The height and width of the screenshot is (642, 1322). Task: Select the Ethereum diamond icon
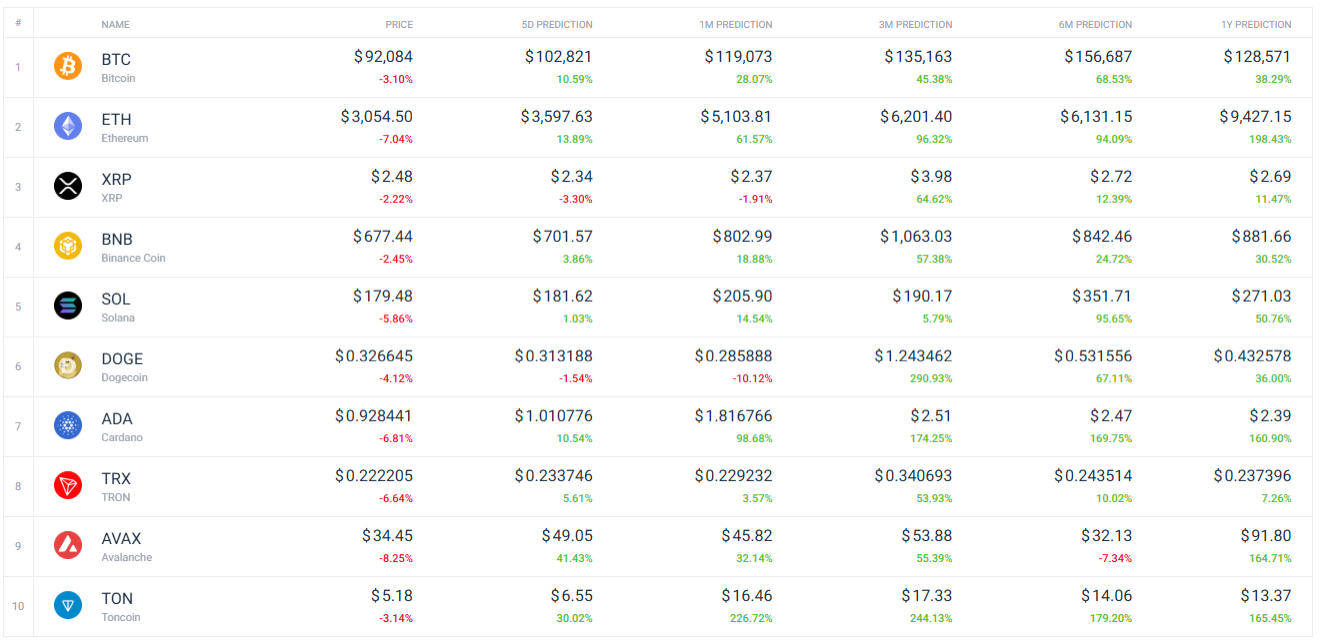pos(67,126)
